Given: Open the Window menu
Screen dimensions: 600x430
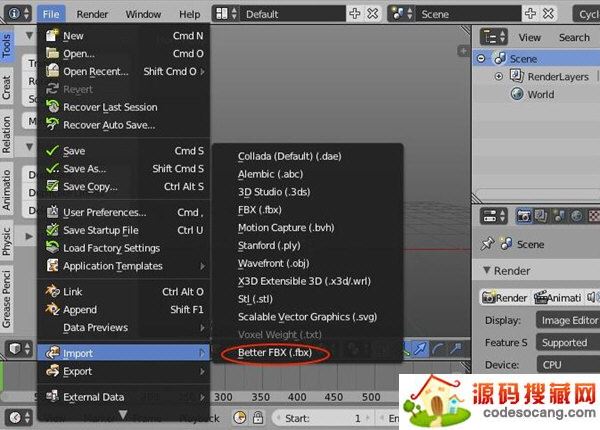Looking at the screenshot, I should point(143,14).
